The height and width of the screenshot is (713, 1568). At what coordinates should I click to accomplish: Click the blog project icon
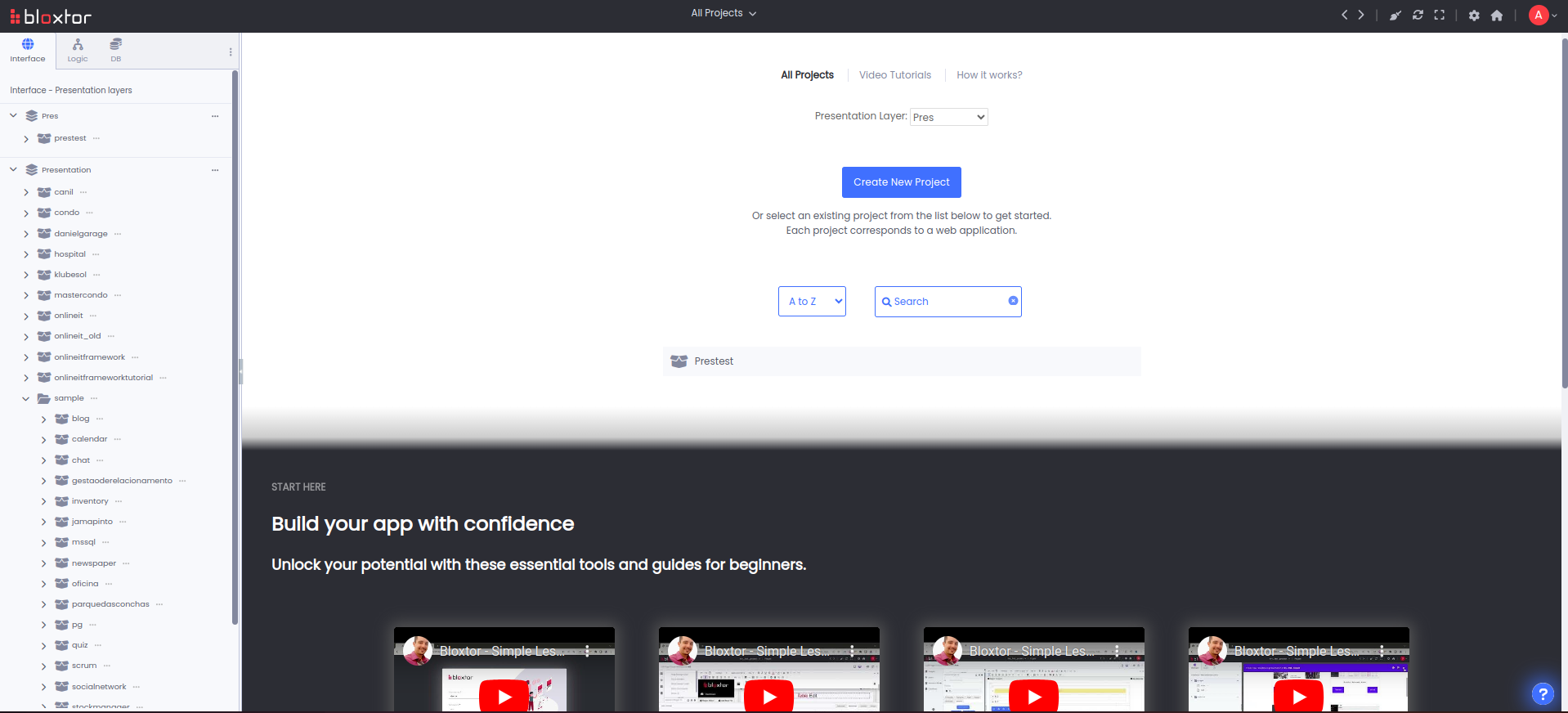[x=61, y=419]
